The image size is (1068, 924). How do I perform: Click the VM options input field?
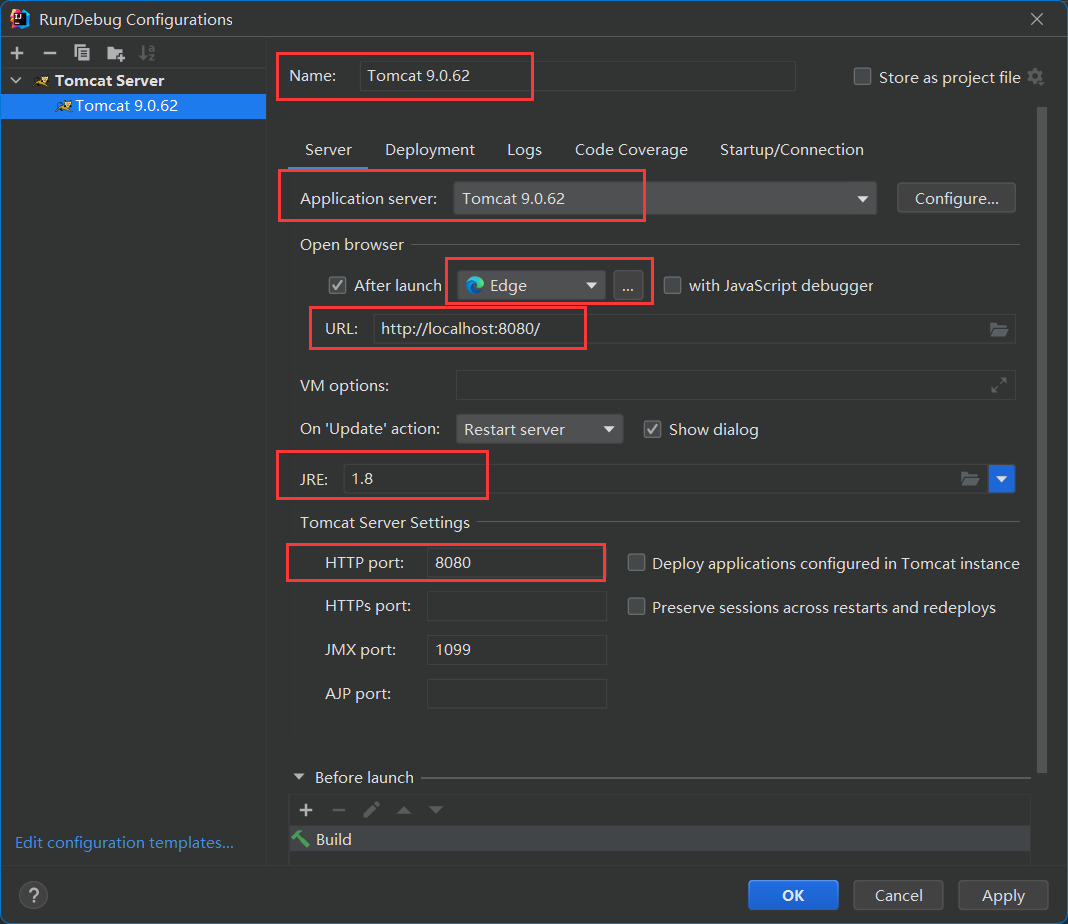pos(736,385)
